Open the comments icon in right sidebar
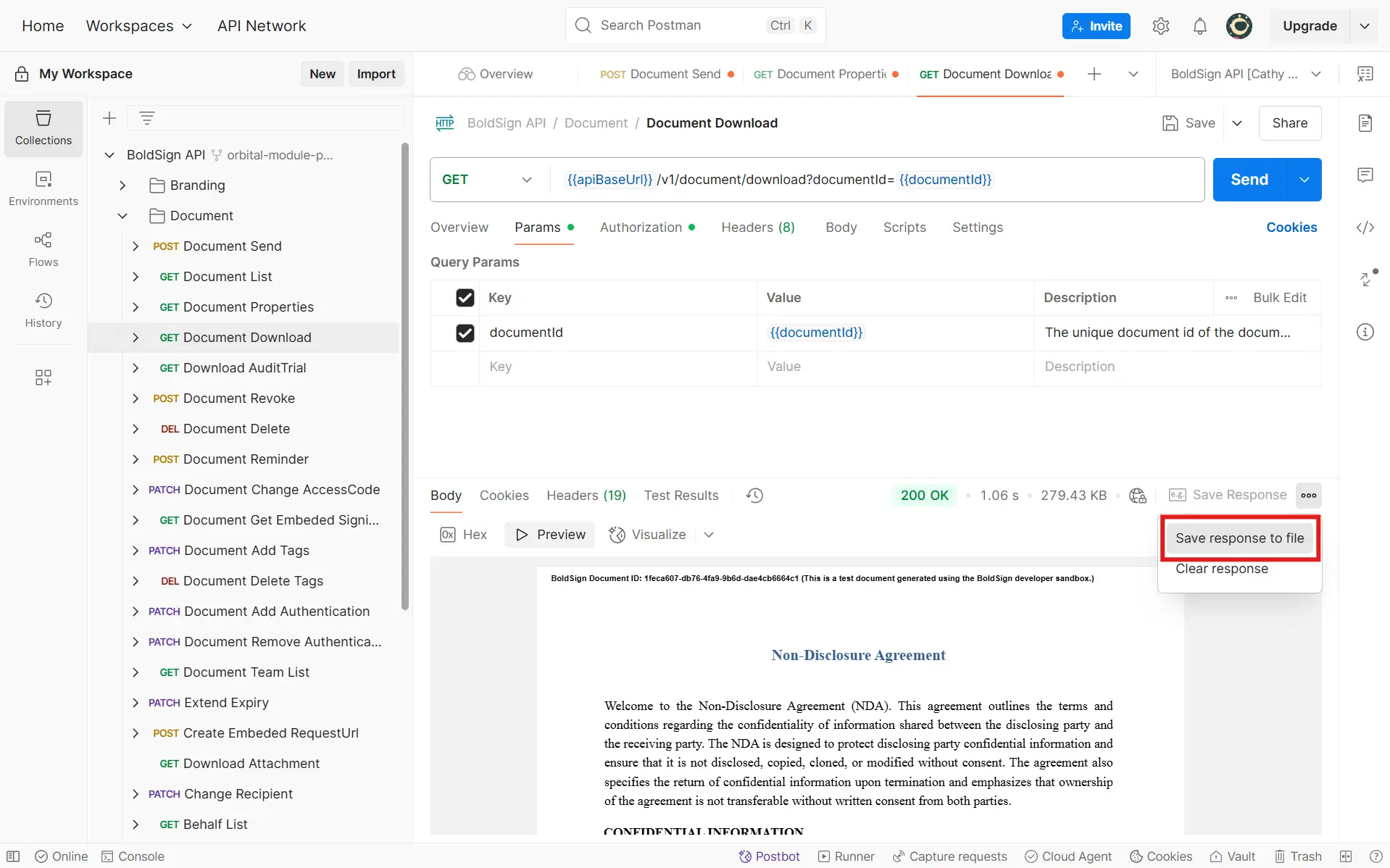The width and height of the screenshot is (1390, 868). tap(1365, 175)
